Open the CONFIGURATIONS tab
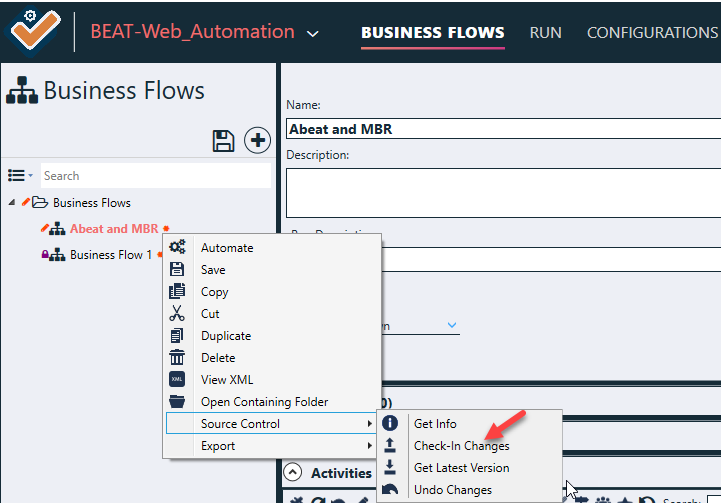Screen dimensions: 721x503 [x=651, y=32]
